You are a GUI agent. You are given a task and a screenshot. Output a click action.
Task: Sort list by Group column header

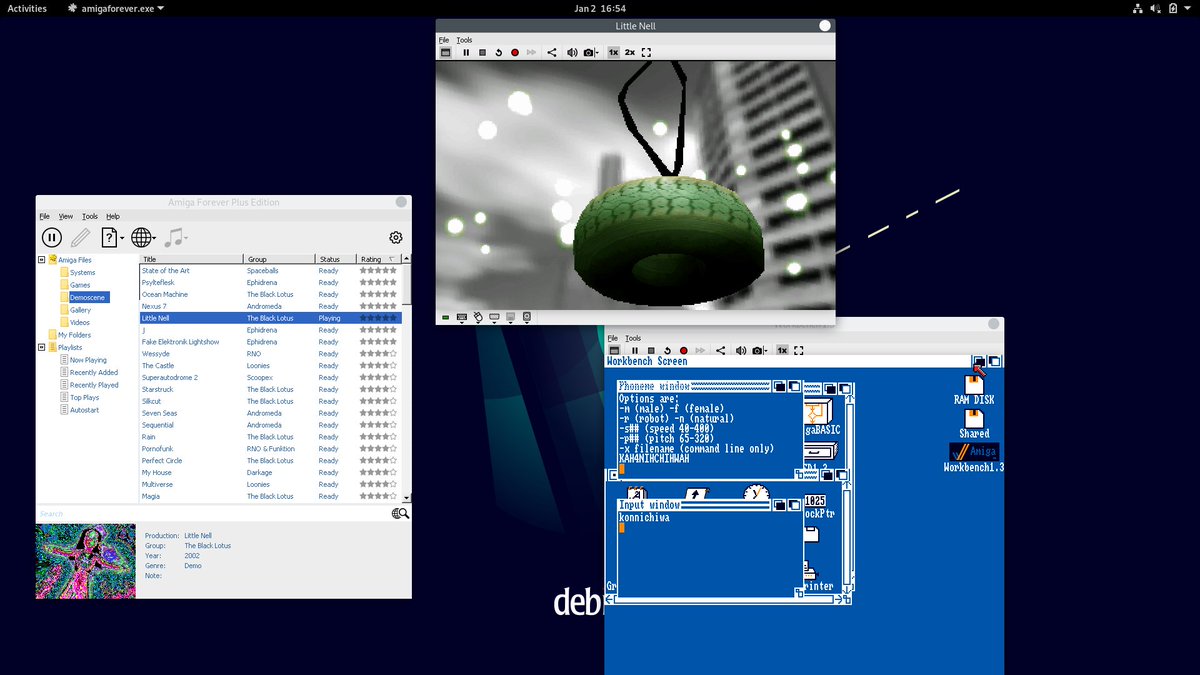280,259
